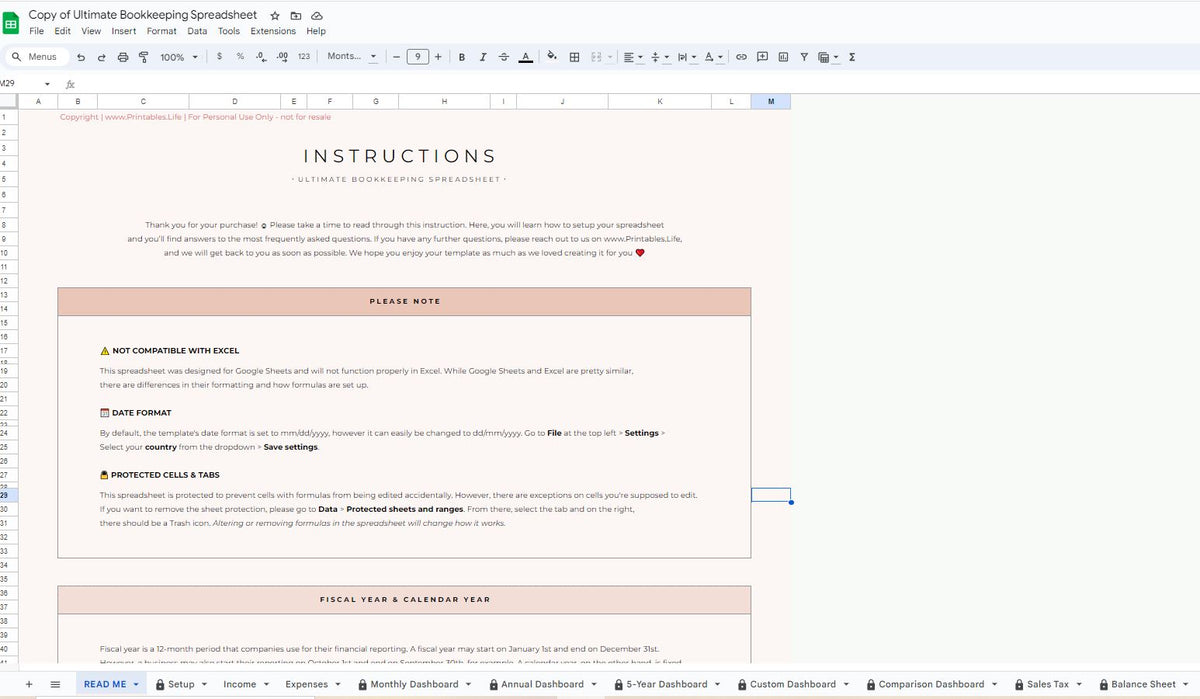Open the text color picker
This screenshot has width=1200, height=699.
click(526, 57)
